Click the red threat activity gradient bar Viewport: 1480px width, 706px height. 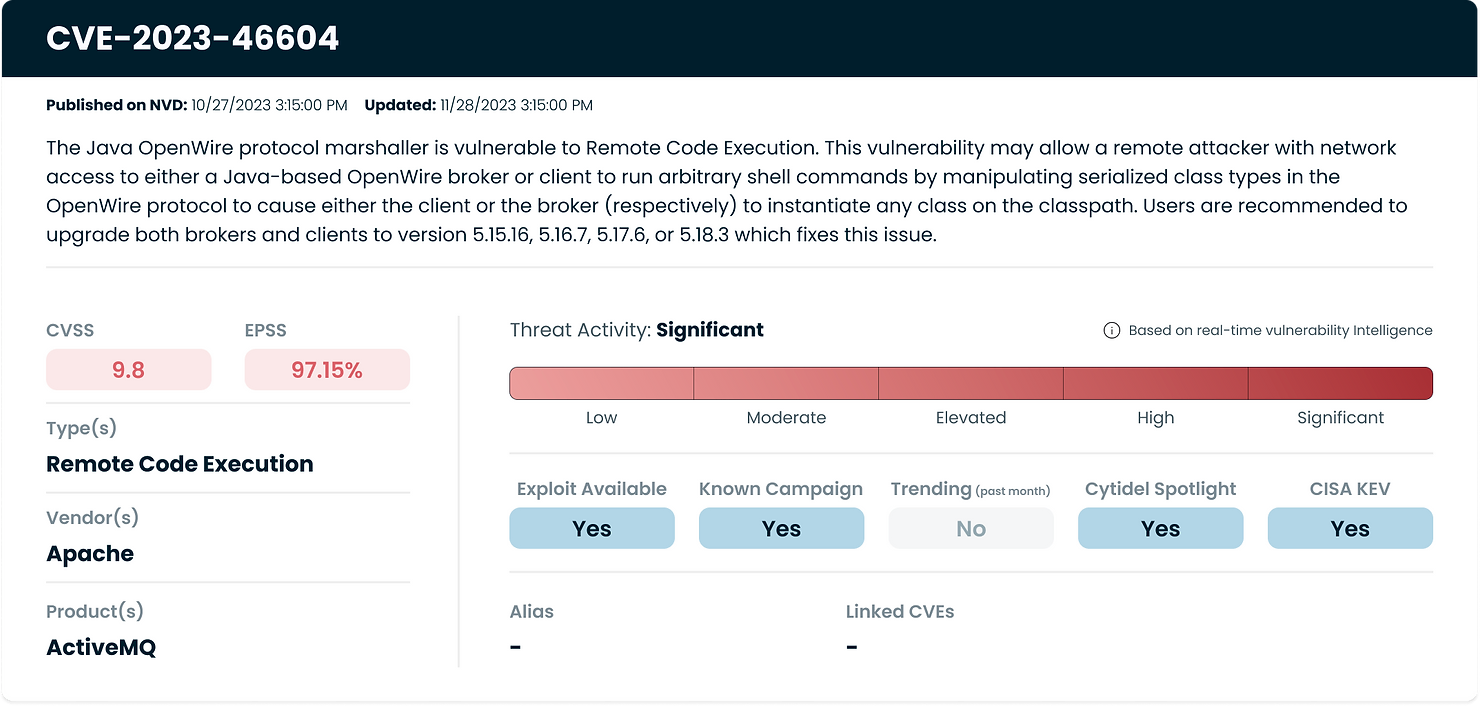pos(971,382)
